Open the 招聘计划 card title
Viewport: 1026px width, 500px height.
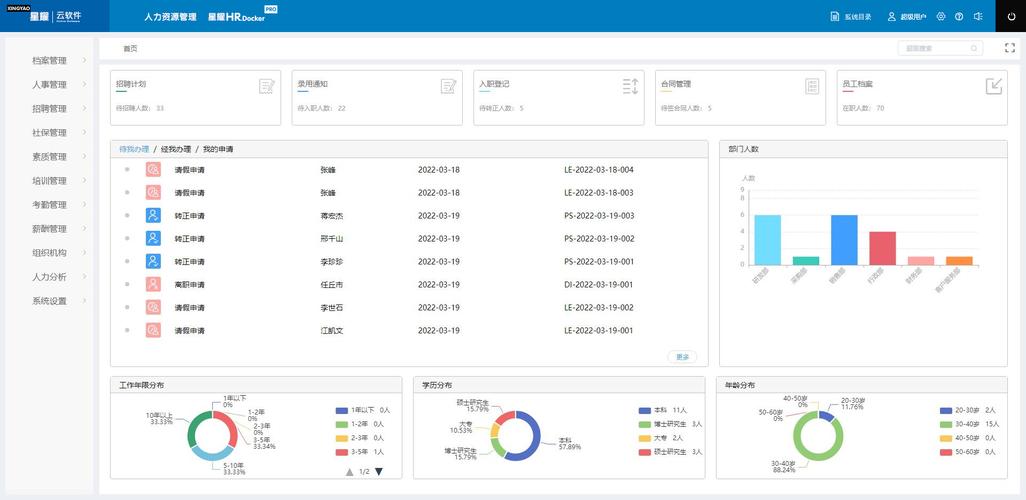pyautogui.click(x=131, y=84)
